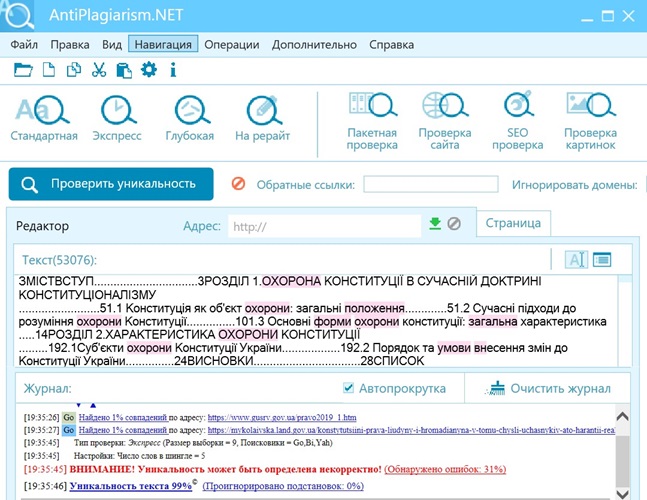Viewport: 647px width, 500px height.
Task: Switch to the Страница tab
Action: pos(513,223)
